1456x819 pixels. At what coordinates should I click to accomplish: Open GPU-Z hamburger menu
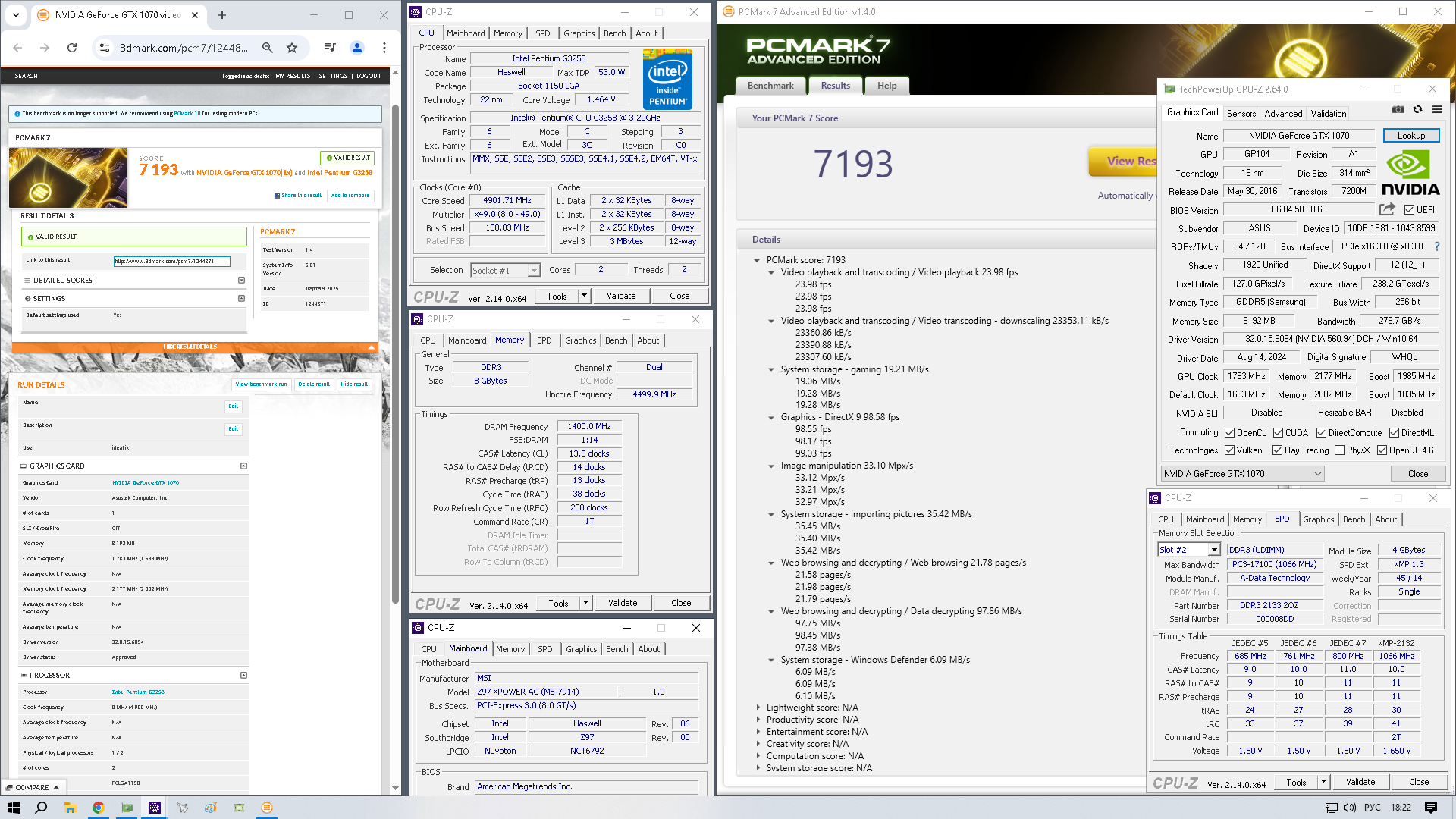click(x=1437, y=109)
